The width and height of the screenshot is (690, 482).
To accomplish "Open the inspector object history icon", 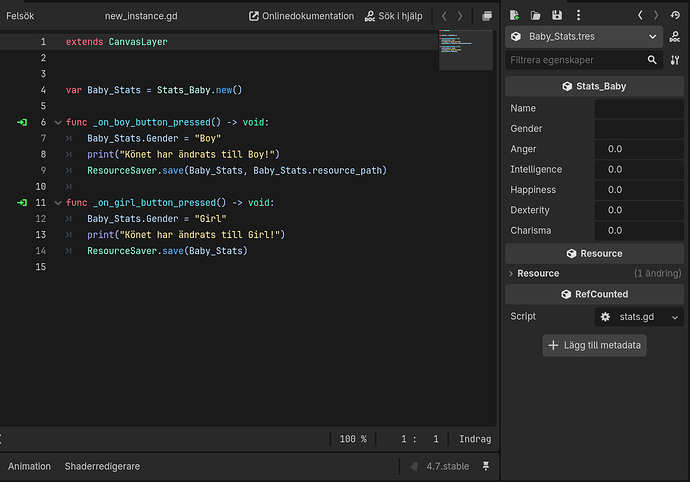I will tap(675, 15).
